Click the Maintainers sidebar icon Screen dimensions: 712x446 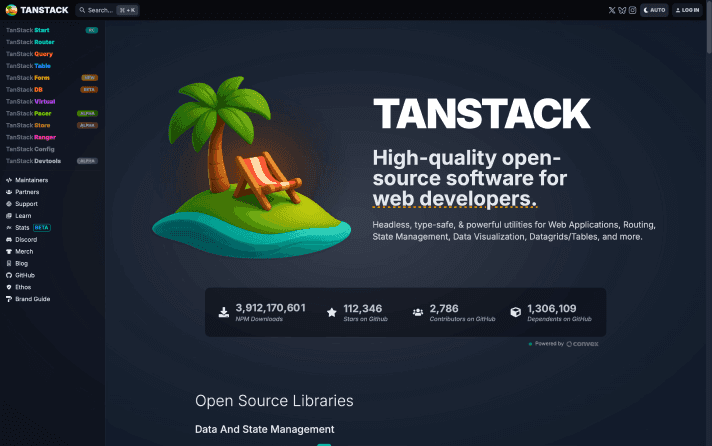tap(9, 180)
